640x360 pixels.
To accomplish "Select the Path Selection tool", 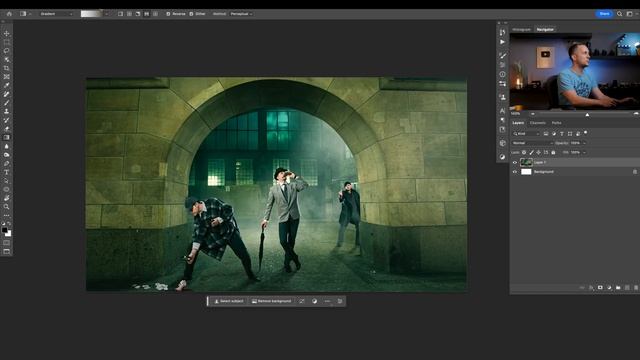I will tap(7, 181).
